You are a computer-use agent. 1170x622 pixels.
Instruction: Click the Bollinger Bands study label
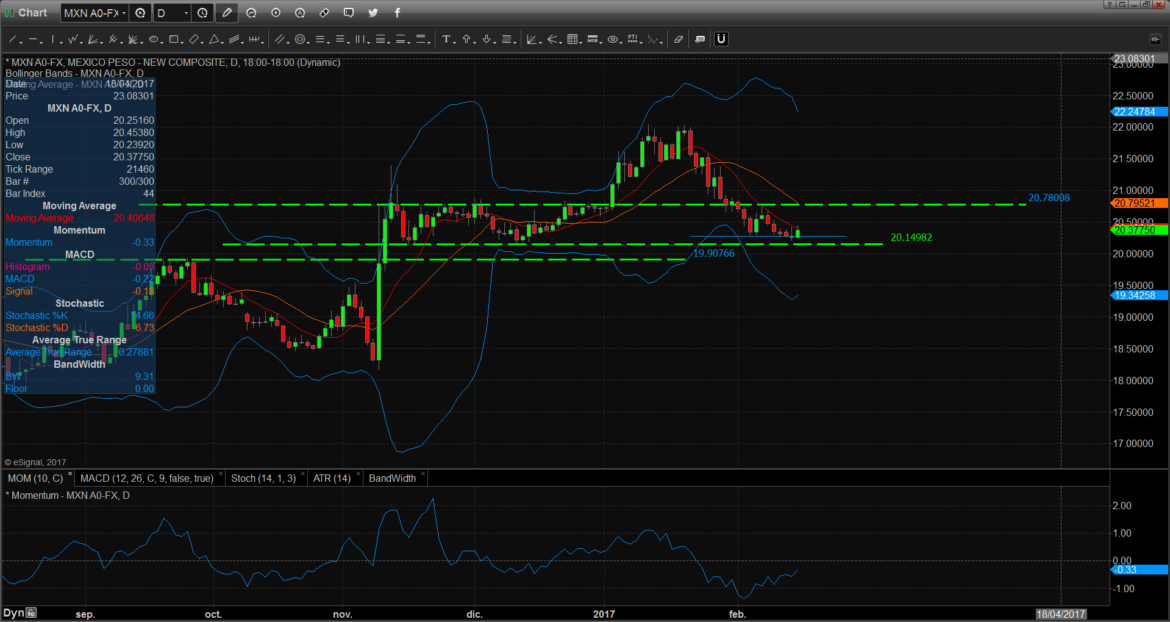(x=75, y=74)
